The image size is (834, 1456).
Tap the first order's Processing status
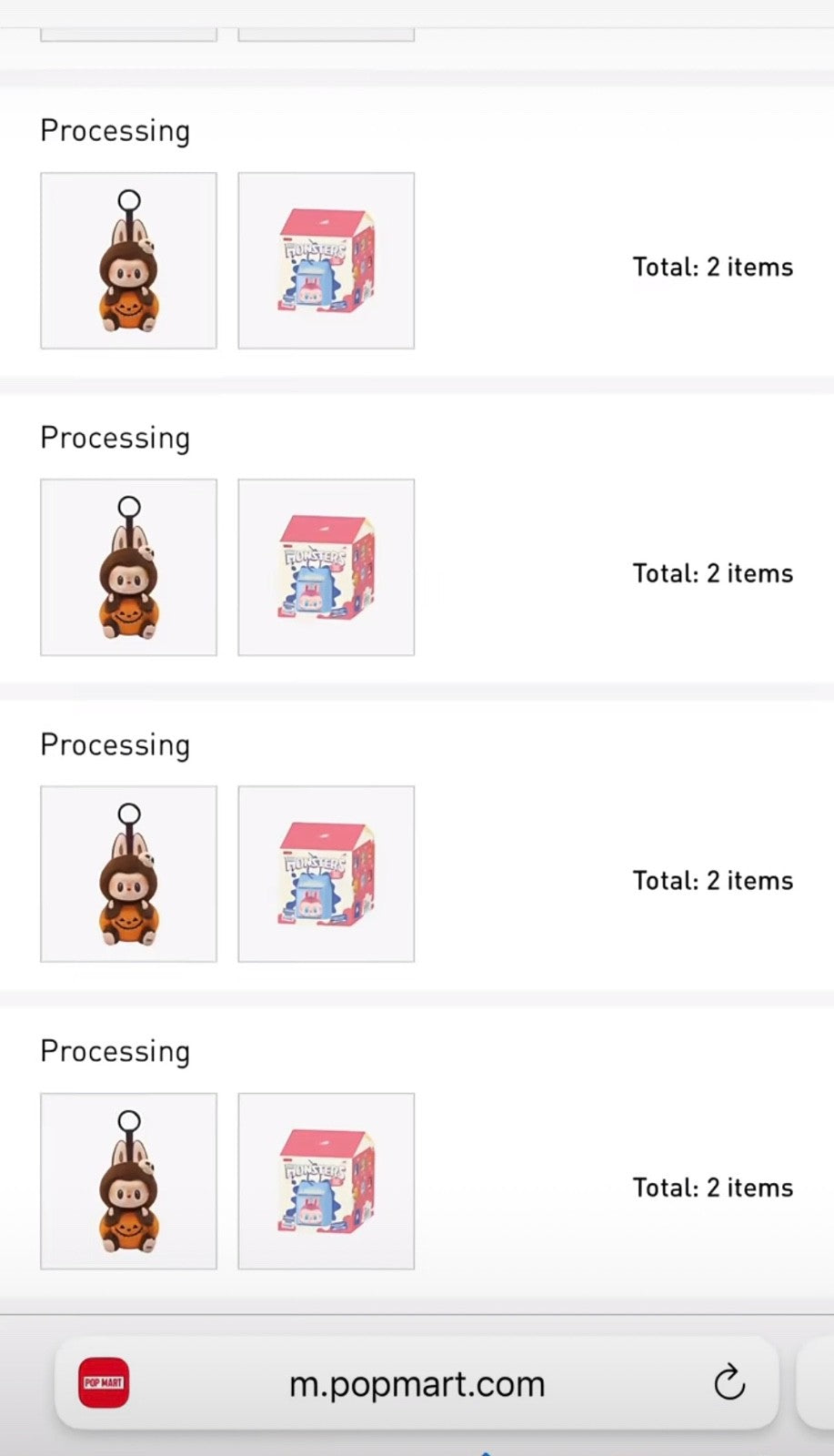point(116,131)
